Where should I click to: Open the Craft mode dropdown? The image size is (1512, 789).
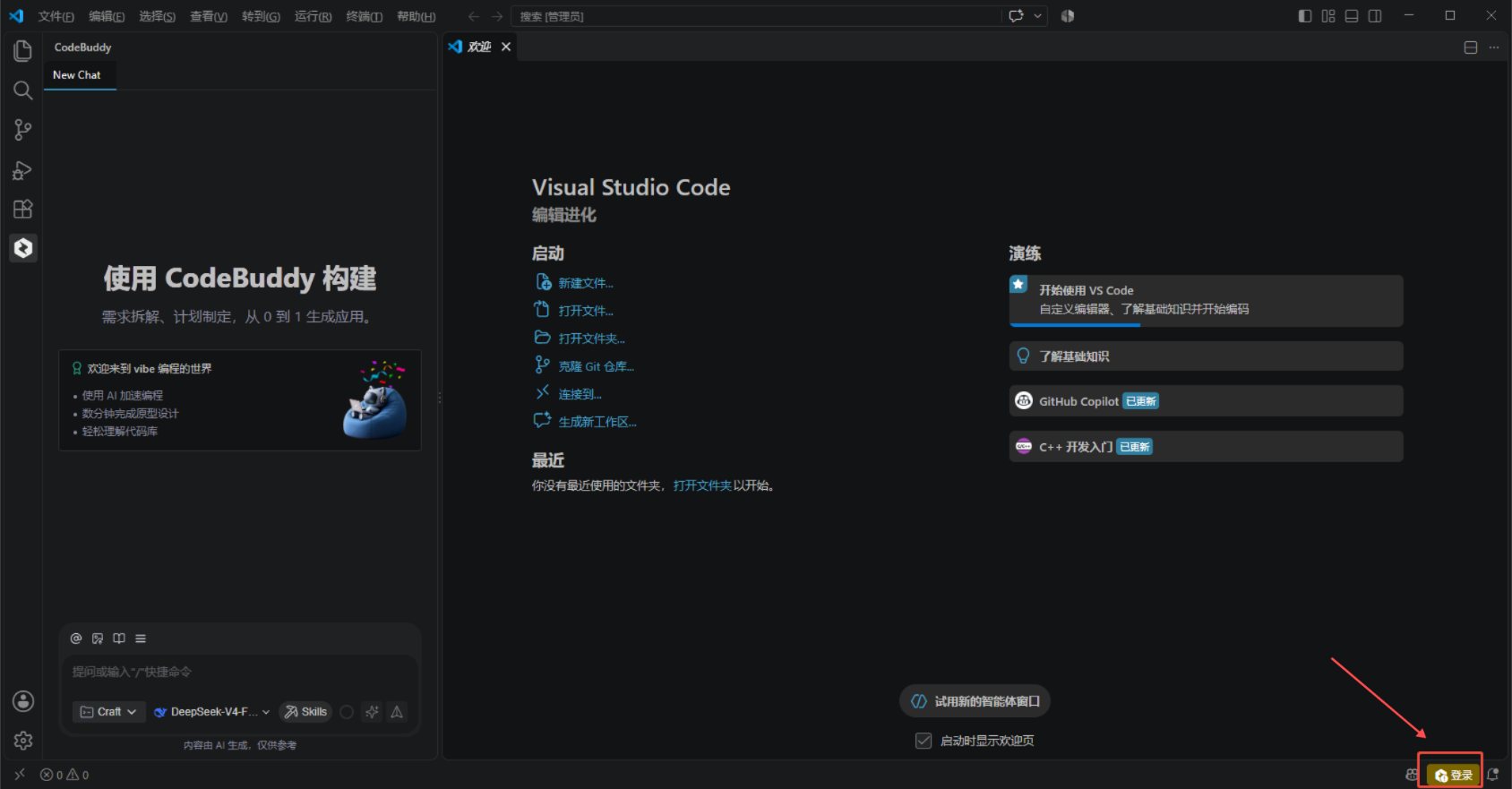coord(108,712)
